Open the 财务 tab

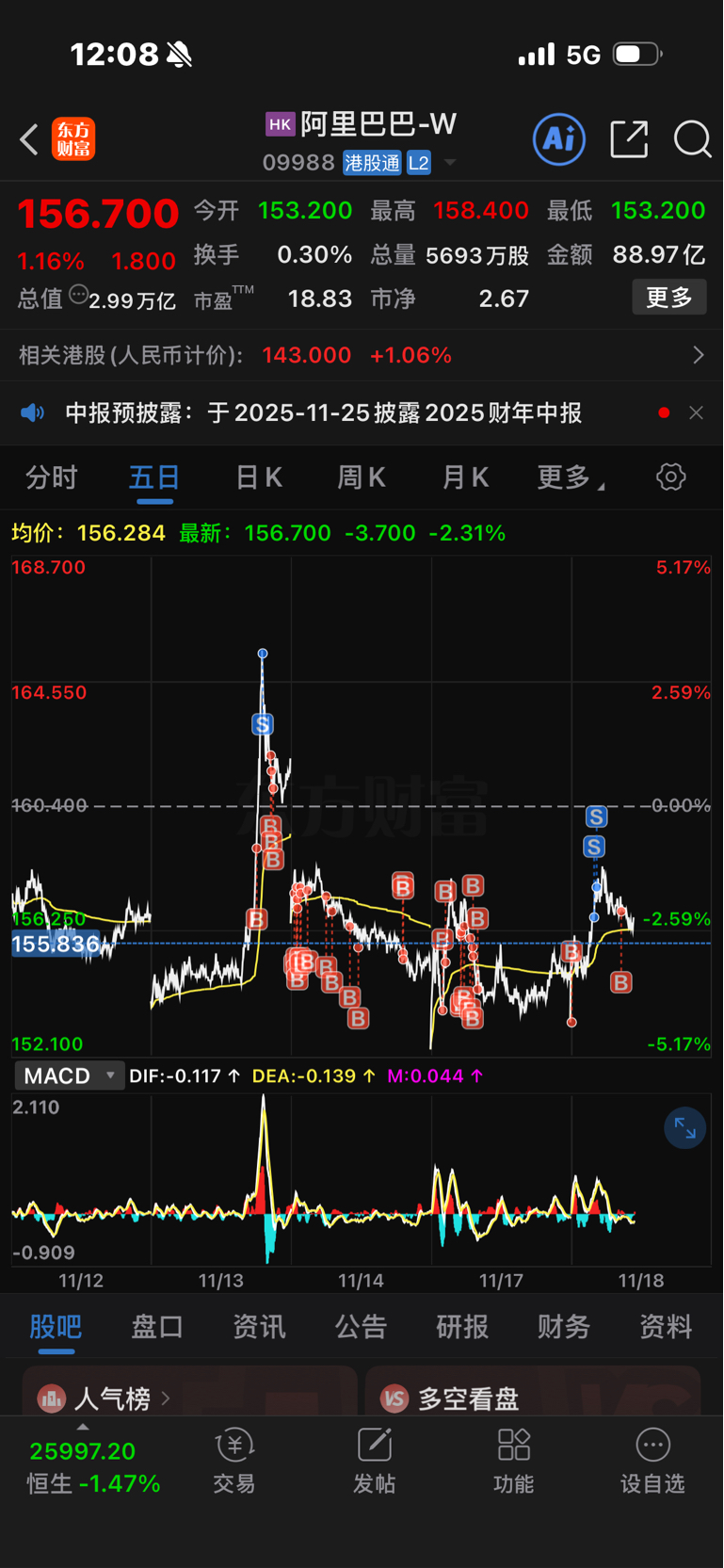coord(564,1326)
